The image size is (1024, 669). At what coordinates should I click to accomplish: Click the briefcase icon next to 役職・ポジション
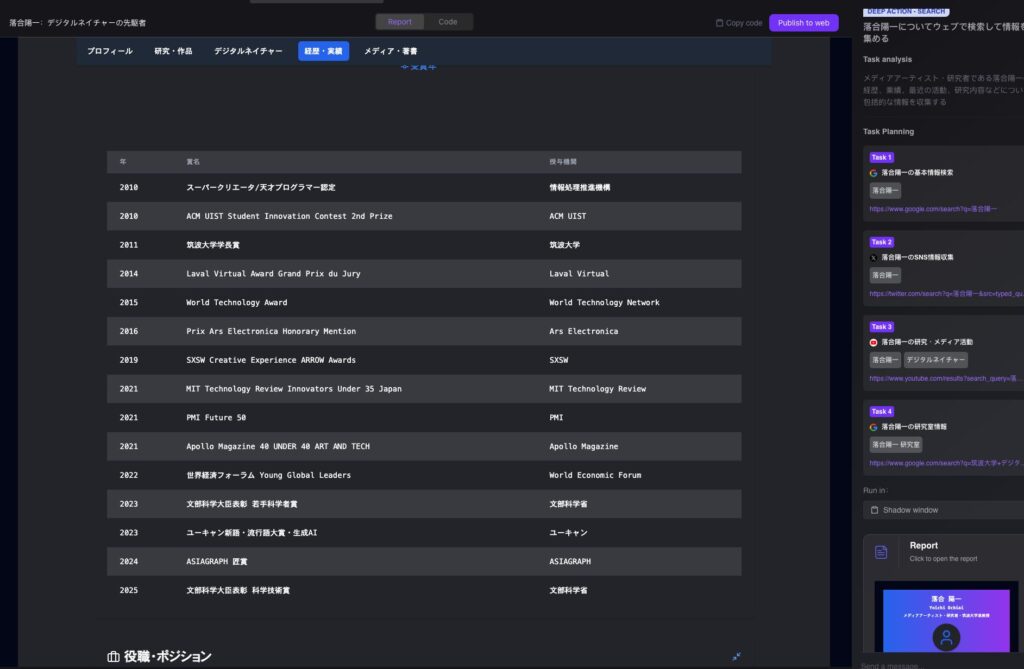pyautogui.click(x=113, y=657)
